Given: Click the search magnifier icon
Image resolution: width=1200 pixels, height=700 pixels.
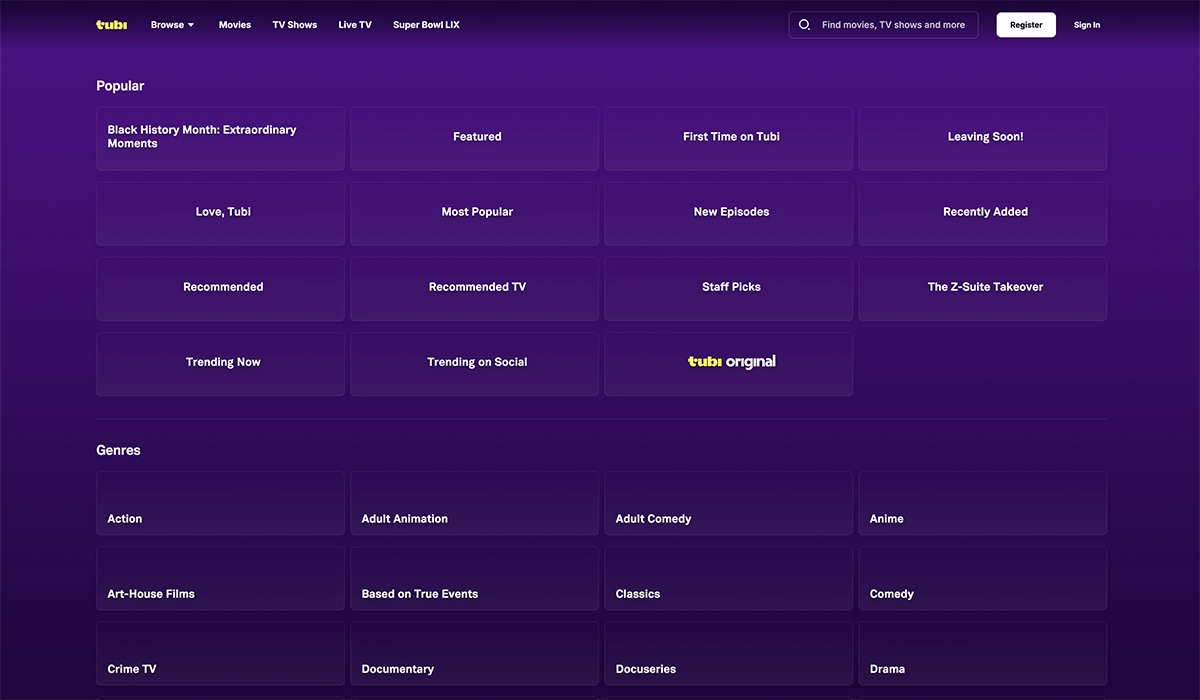Looking at the screenshot, I should point(804,25).
